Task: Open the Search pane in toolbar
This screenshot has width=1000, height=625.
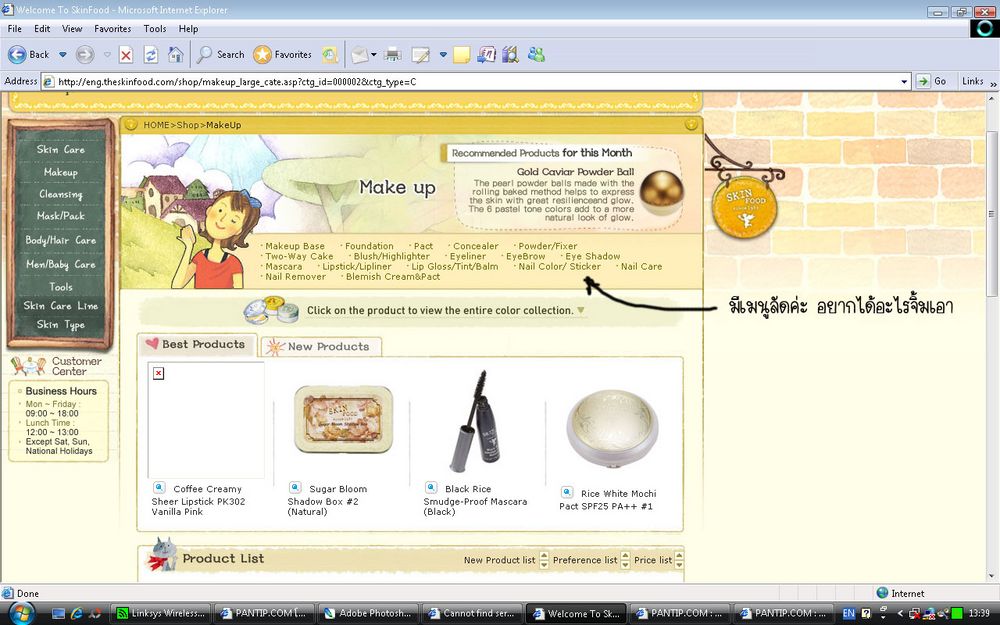Action: [x=221, y=55]
